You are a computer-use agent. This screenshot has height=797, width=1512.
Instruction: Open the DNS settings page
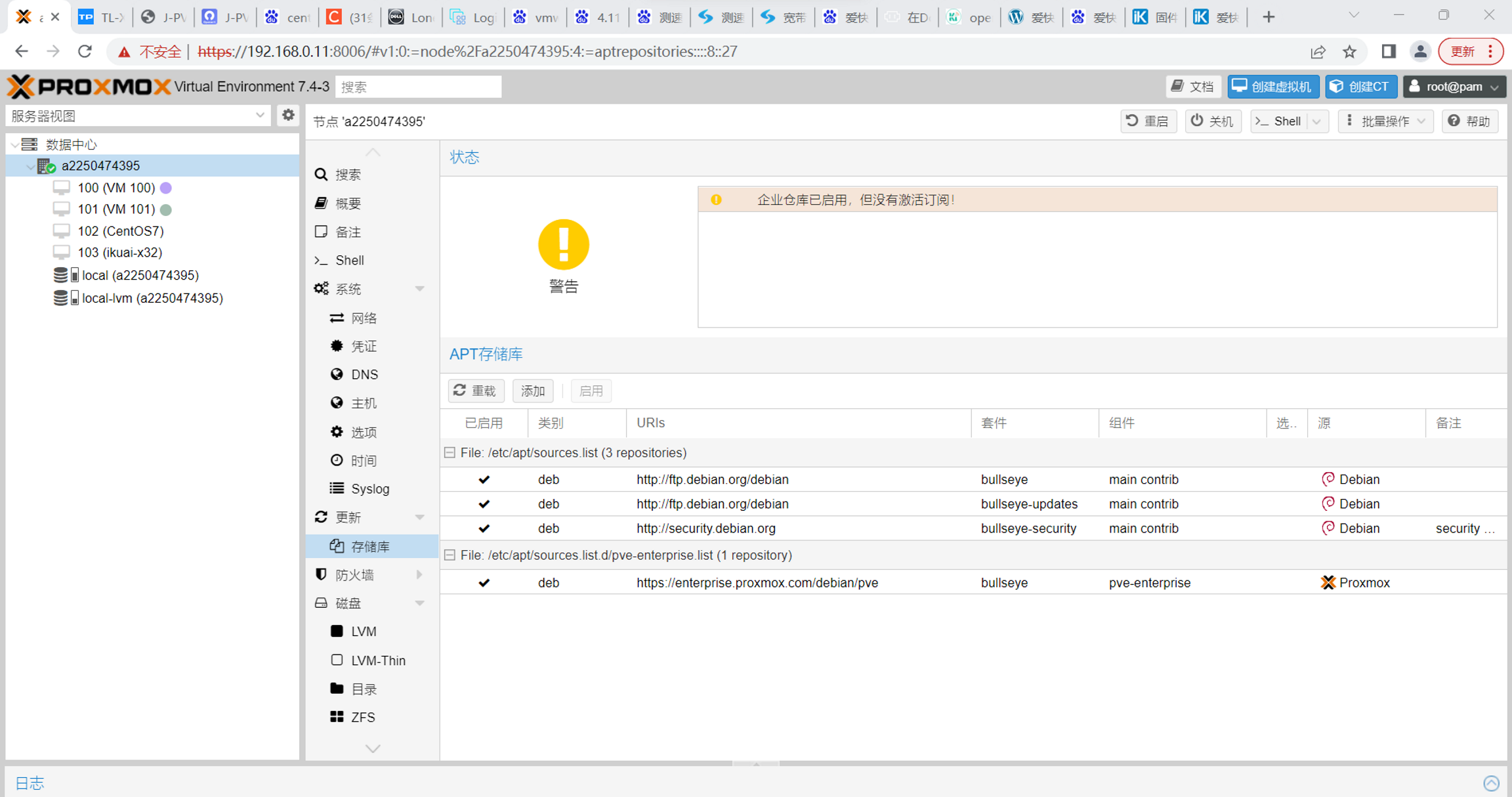click(x=364, y=375)
